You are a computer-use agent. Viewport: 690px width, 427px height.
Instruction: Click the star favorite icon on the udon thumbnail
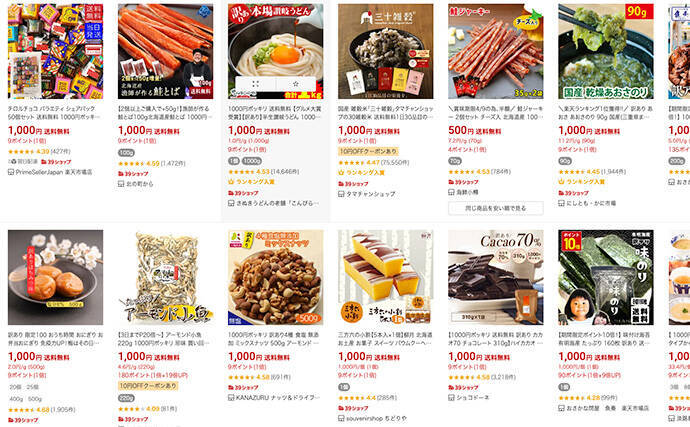tap(296, 84)
